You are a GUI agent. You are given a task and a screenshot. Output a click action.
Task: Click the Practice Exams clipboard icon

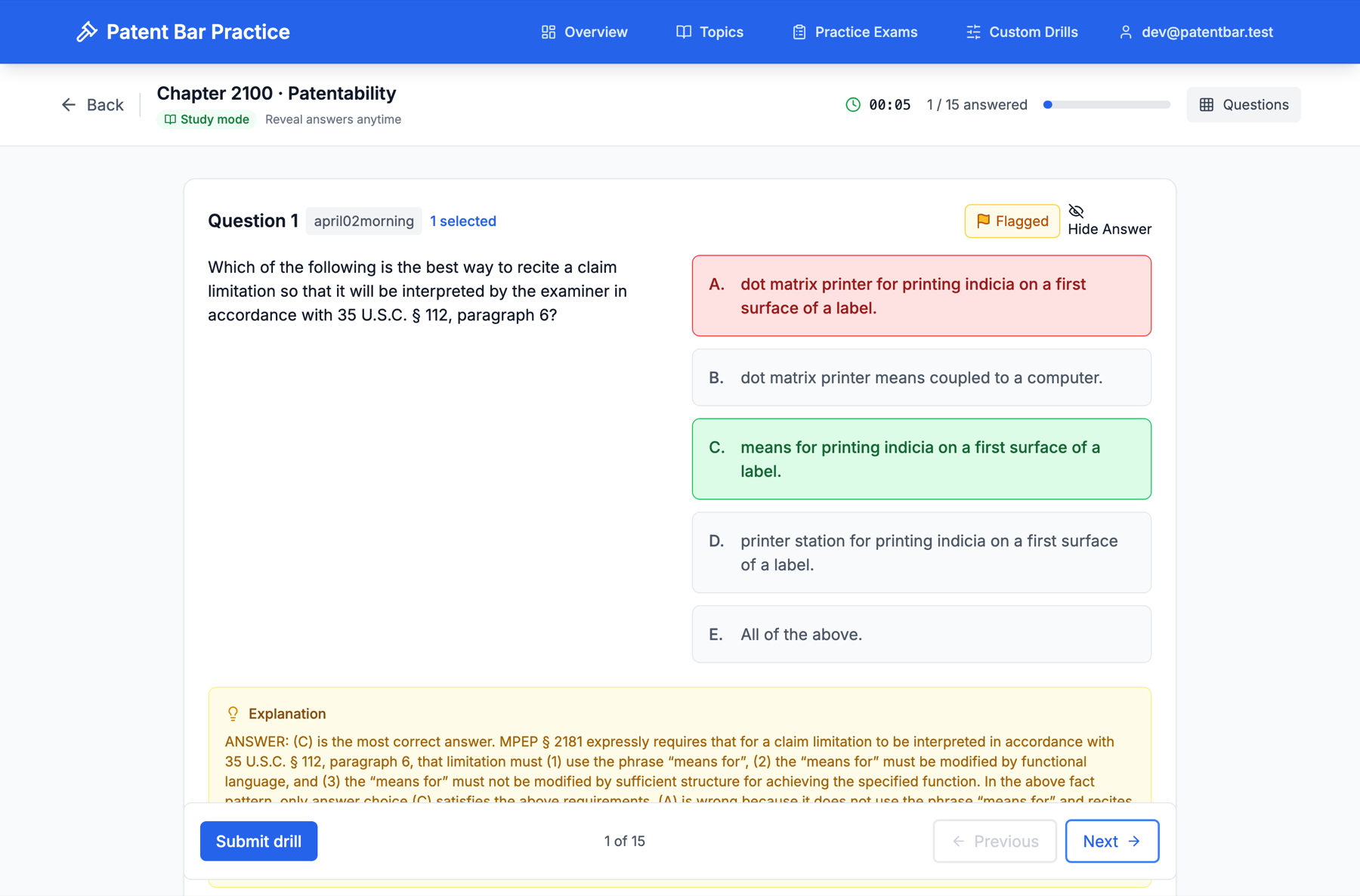point(799,32)
